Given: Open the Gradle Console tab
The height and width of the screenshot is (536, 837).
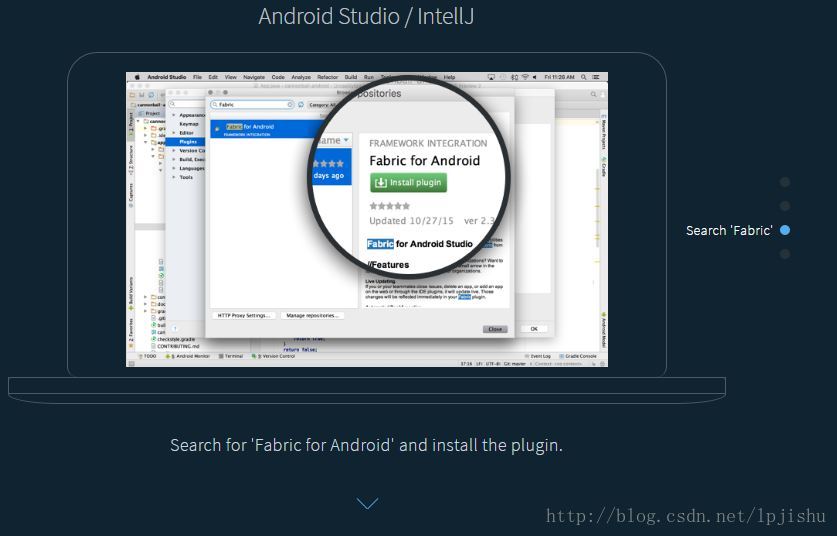Looking at the screenshot, I should tap(578, 356).
